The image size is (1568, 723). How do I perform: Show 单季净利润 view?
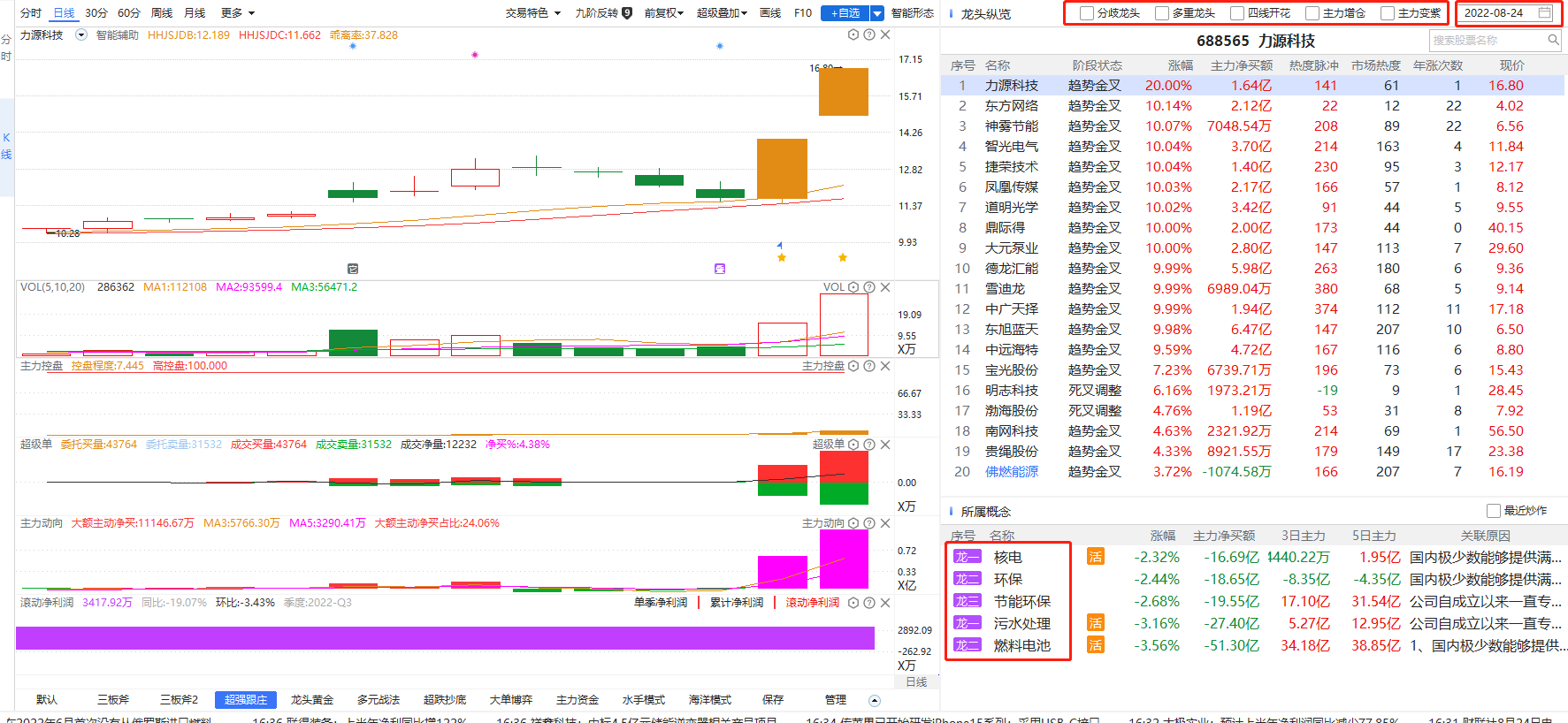click(x=661, y=603)
